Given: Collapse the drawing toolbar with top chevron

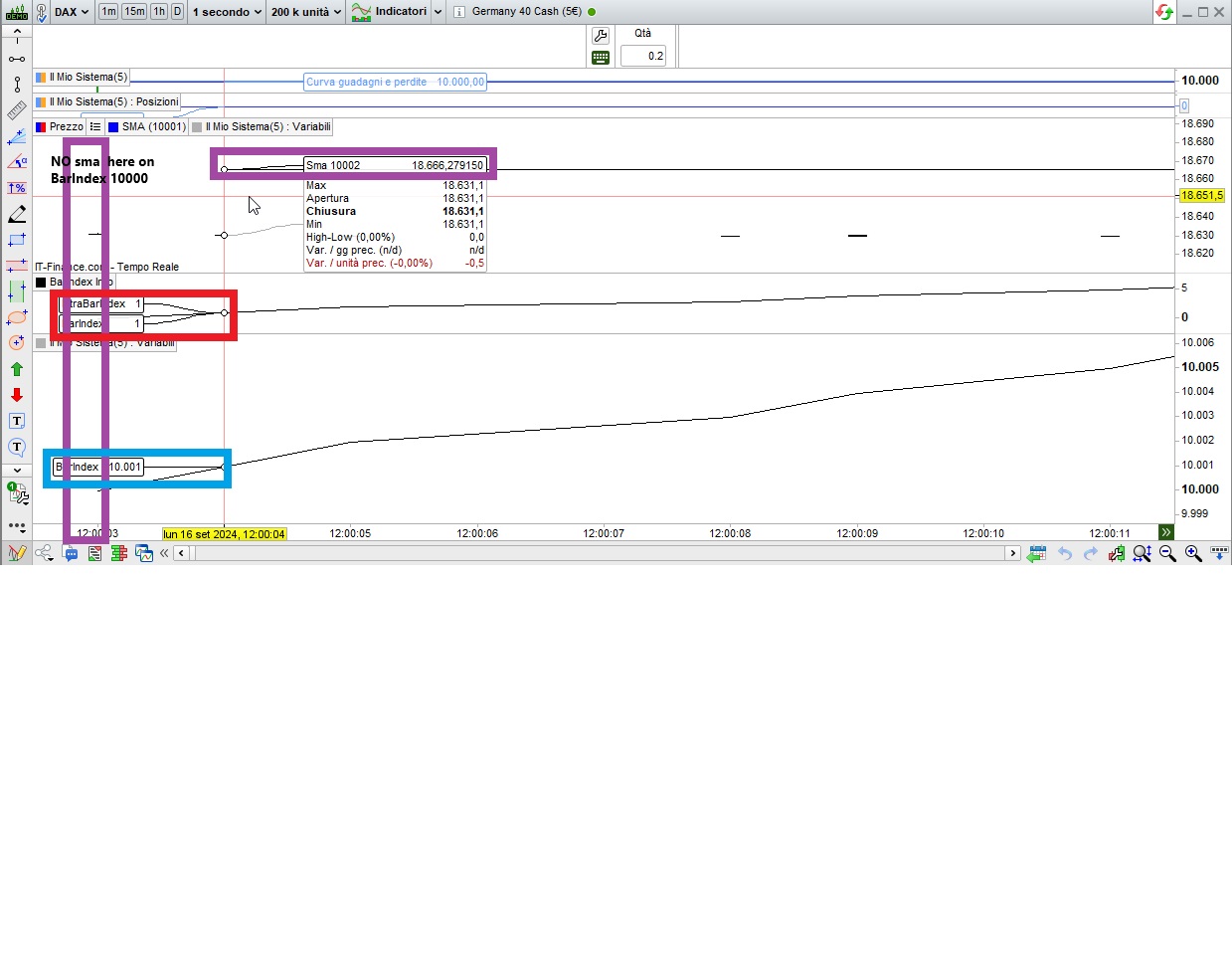Looking at the screenshot, I should coord(17,33).
